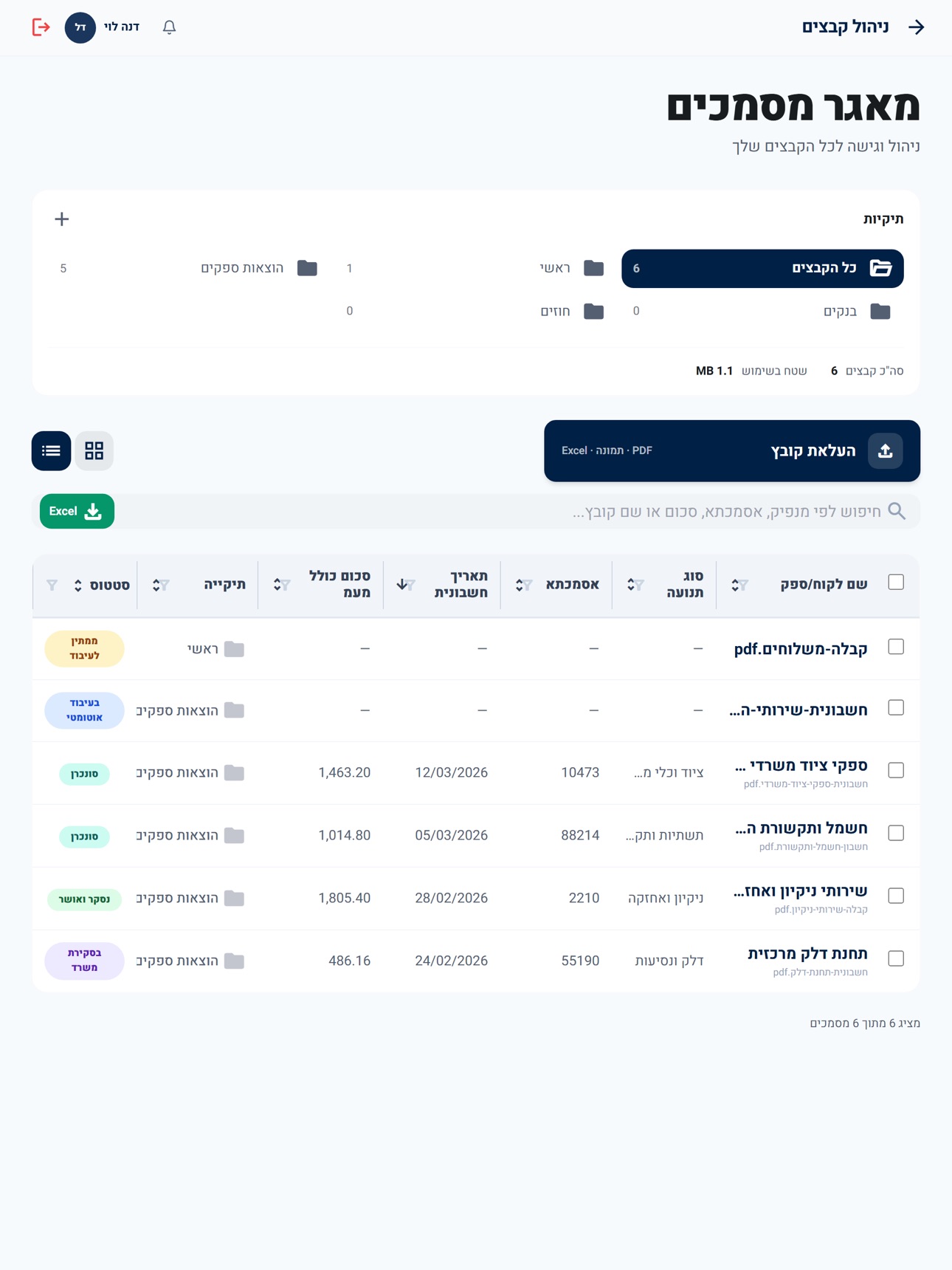
Task: Click the logout icon in the header
Action: point(41,27)
